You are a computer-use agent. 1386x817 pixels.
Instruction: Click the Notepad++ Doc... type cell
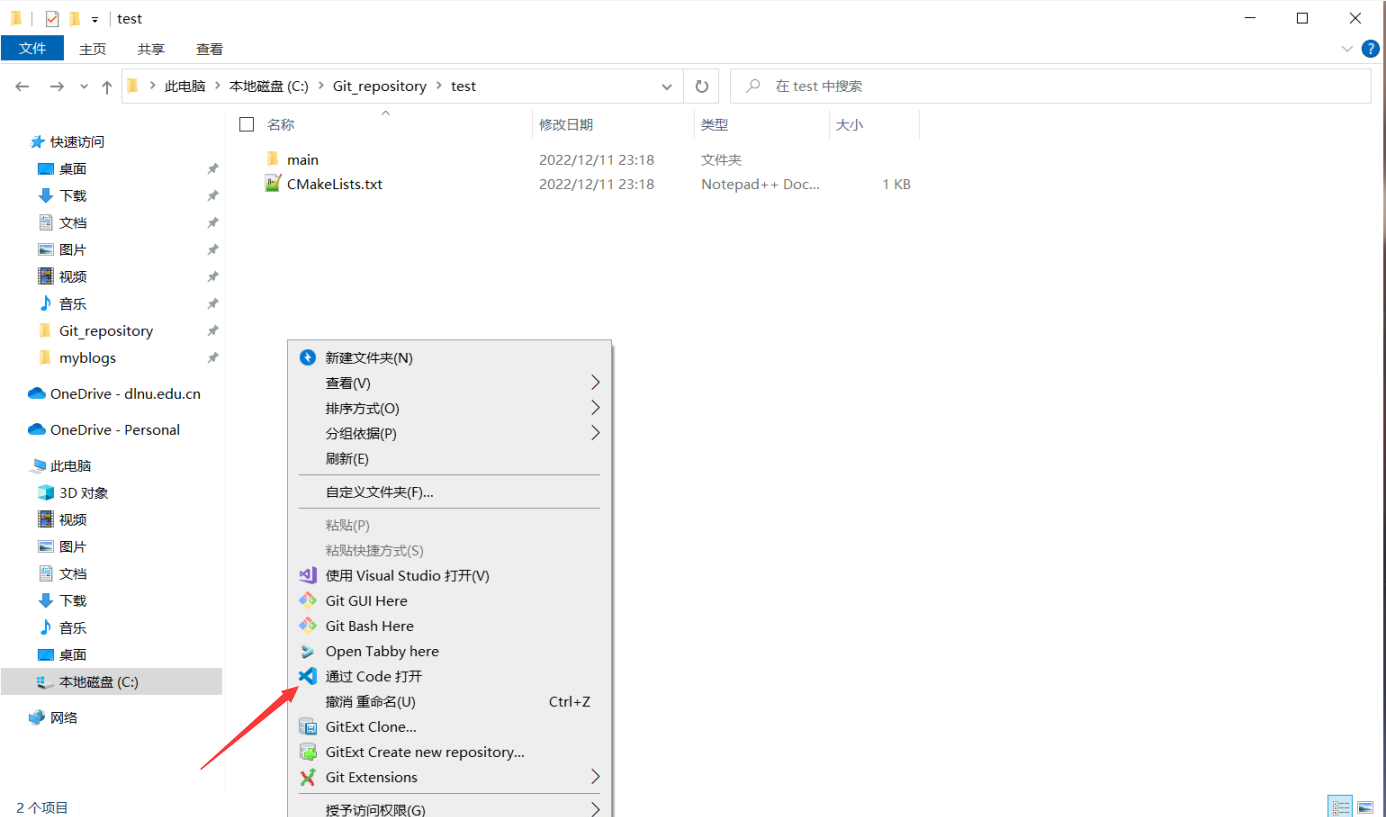click(x=760, y=184)
